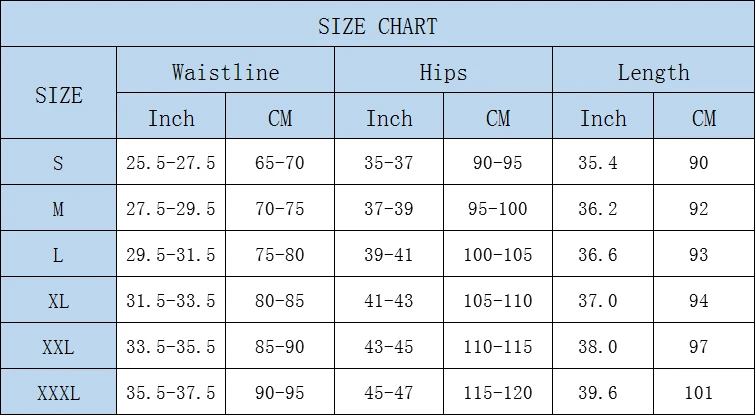Click the SIZE CHART title cell
The height and width of the screenshot is (415, 755).
(378, 24)
